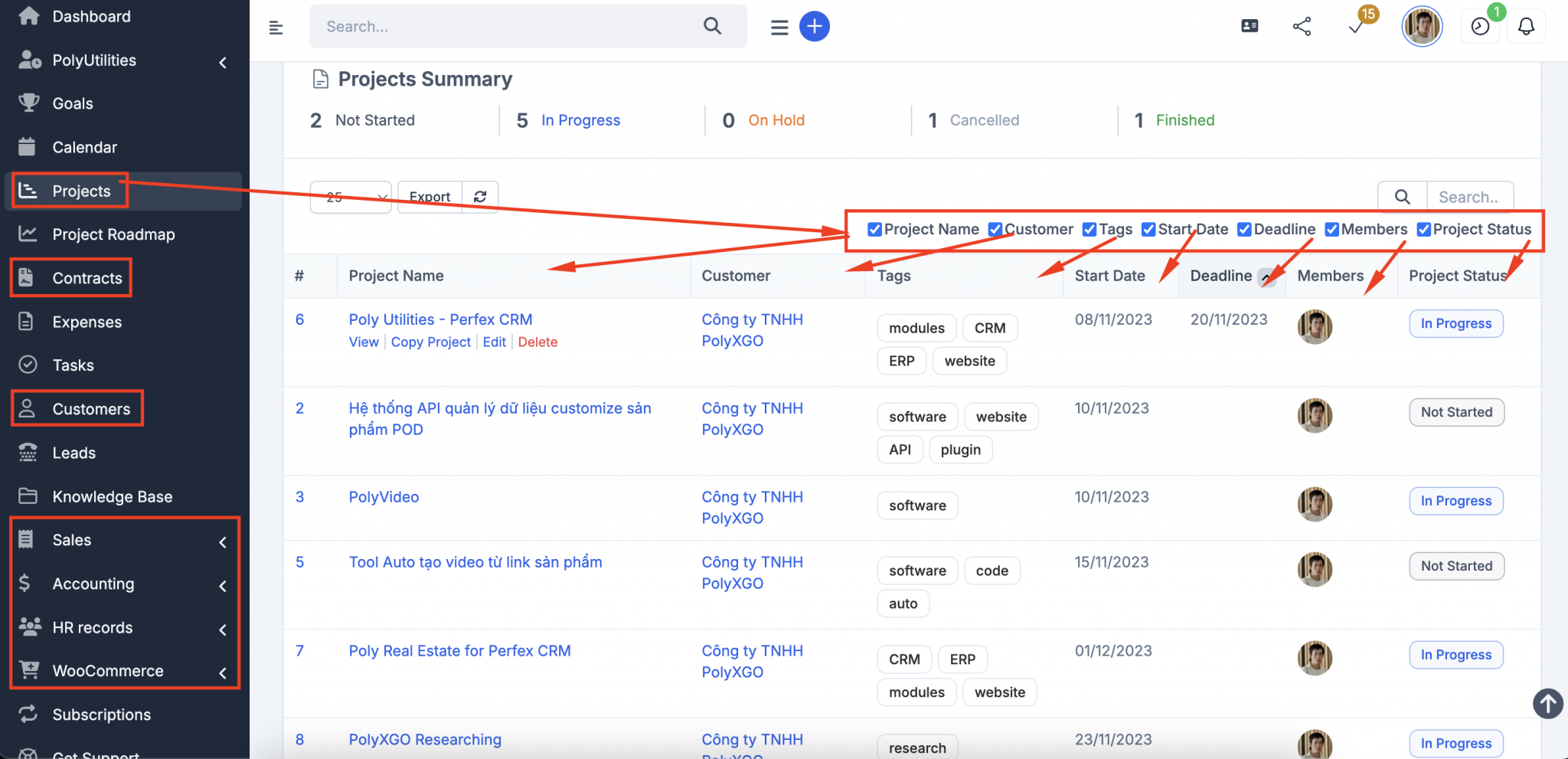Image resolution: width=1568 pixels, height=759 pixels.
Task: Click the timers clock icon with green badge
Action: (1480, 26)
